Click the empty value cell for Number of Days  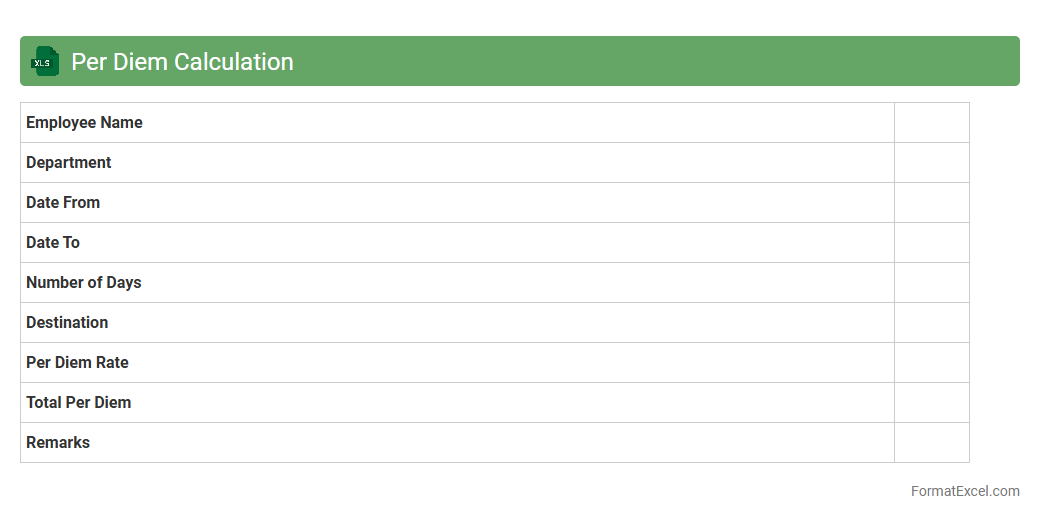tap(931, 283)
